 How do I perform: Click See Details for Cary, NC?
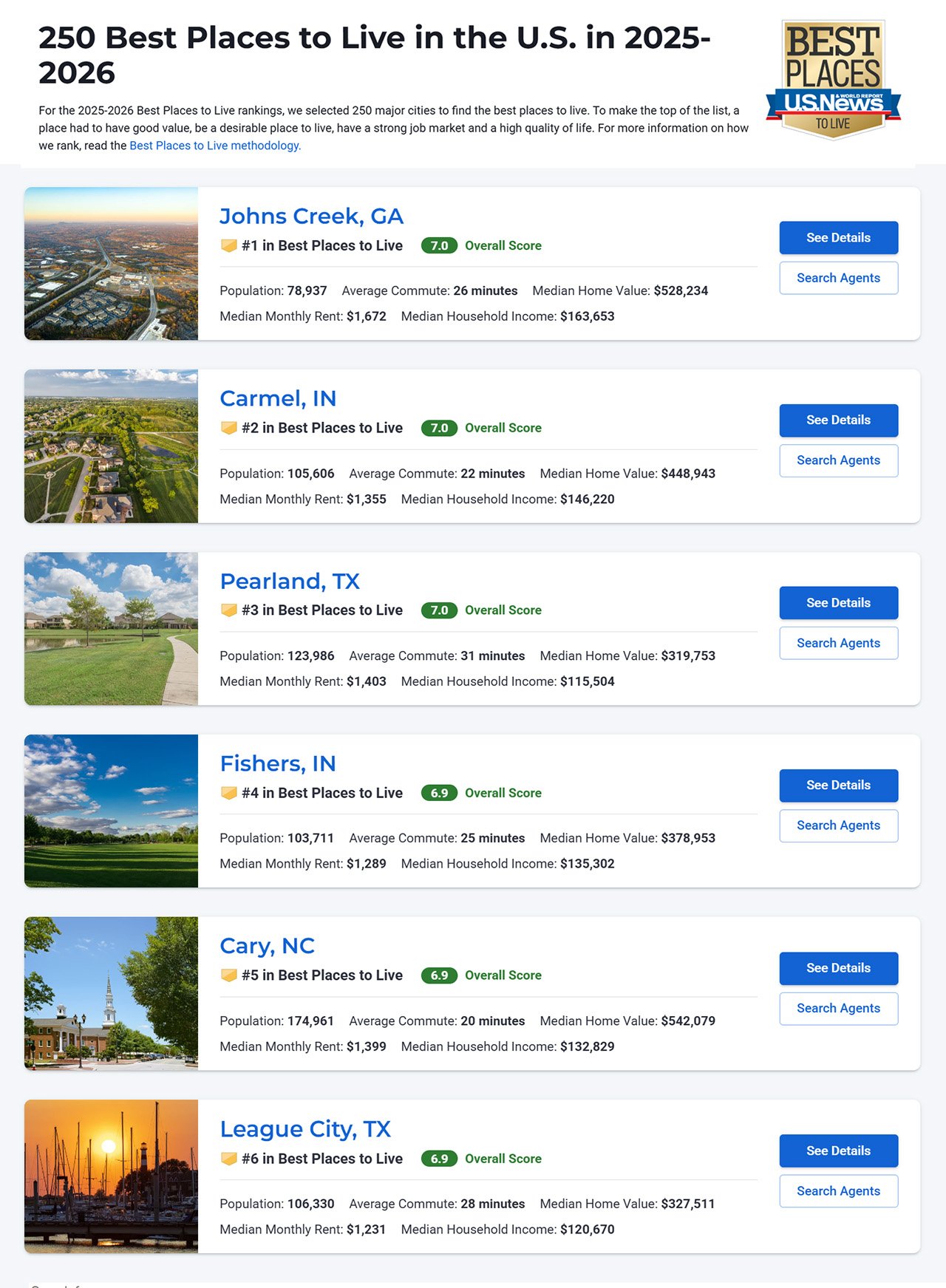point(838,968)
